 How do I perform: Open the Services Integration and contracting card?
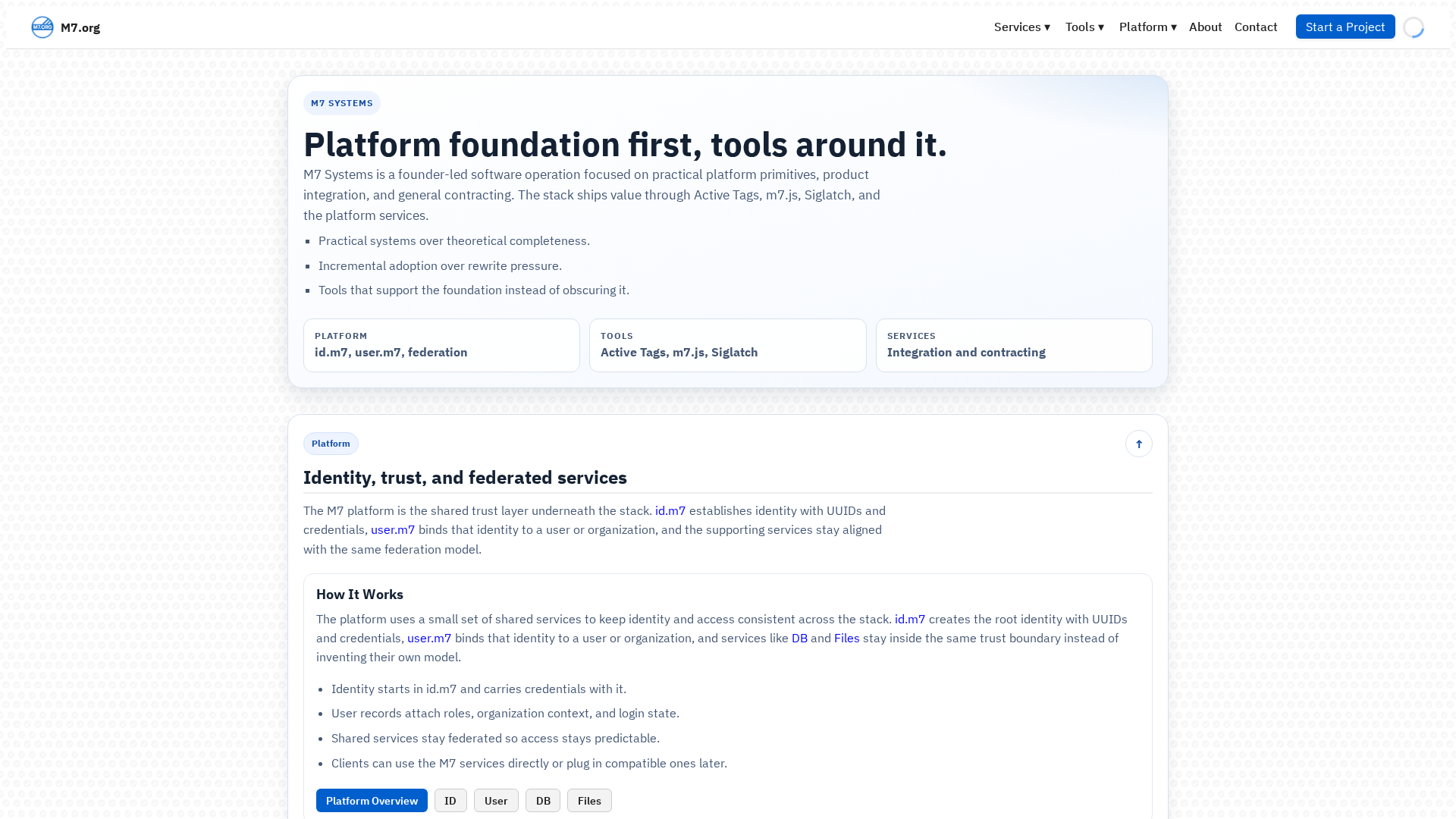(x=1014, y=345)
